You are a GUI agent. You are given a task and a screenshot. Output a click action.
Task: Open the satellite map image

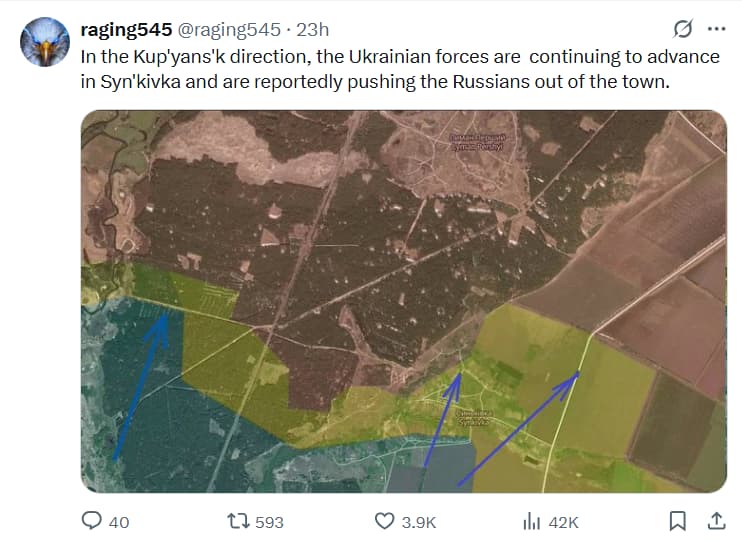click(x=403, y=300)
